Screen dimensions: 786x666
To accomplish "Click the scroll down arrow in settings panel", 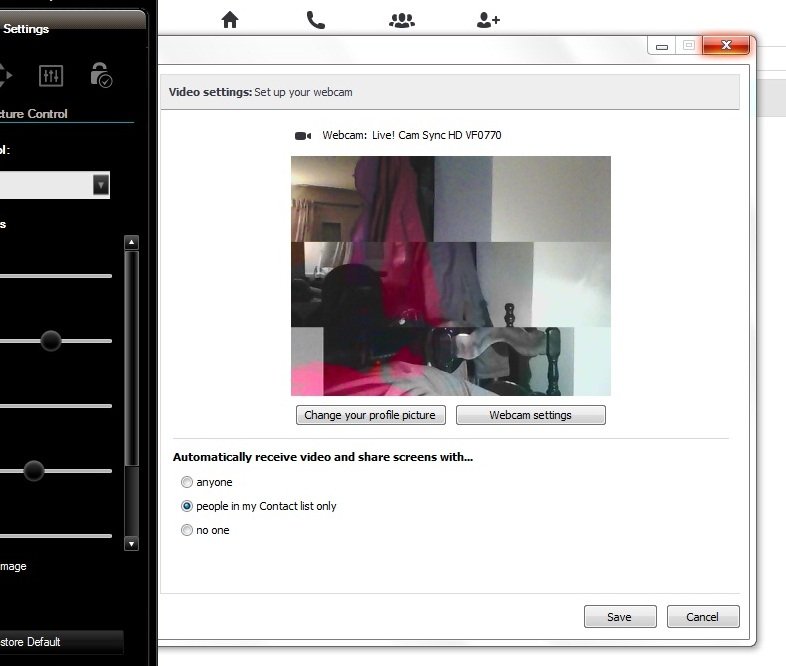I will pyautogui.click(x=131, y=544).
